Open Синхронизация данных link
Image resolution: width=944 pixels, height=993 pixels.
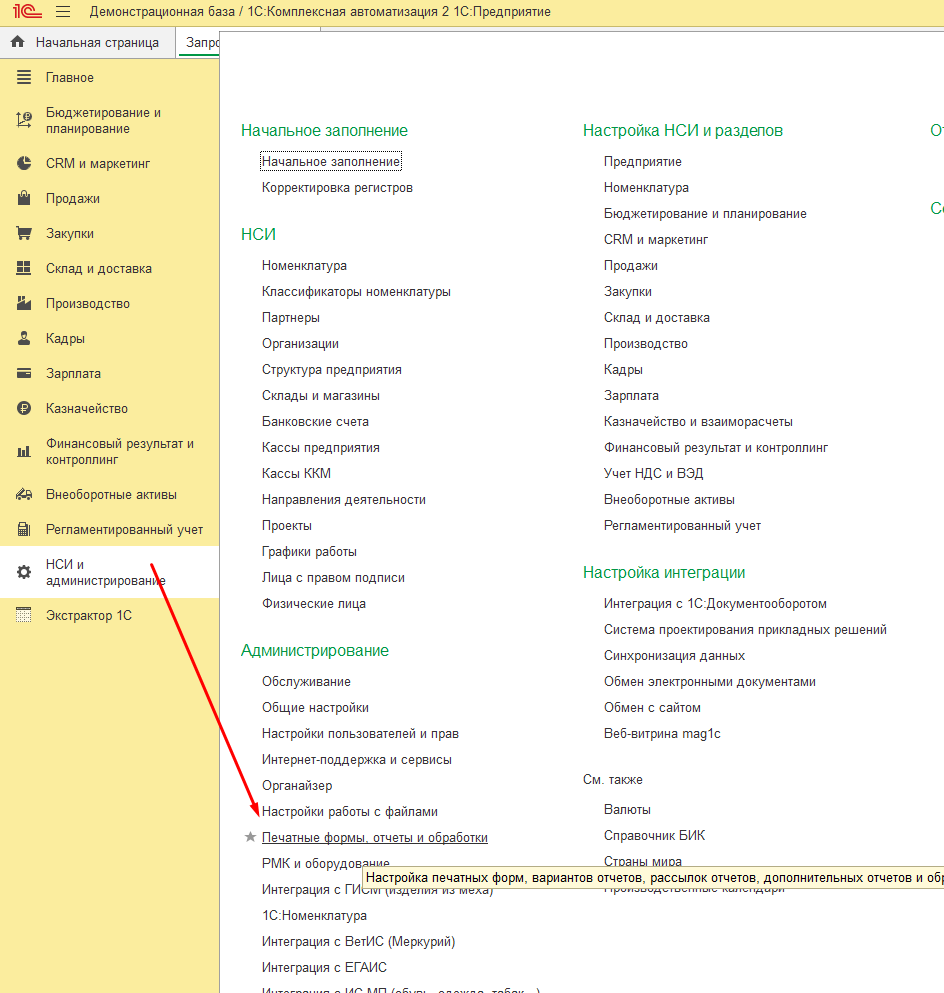674,656
